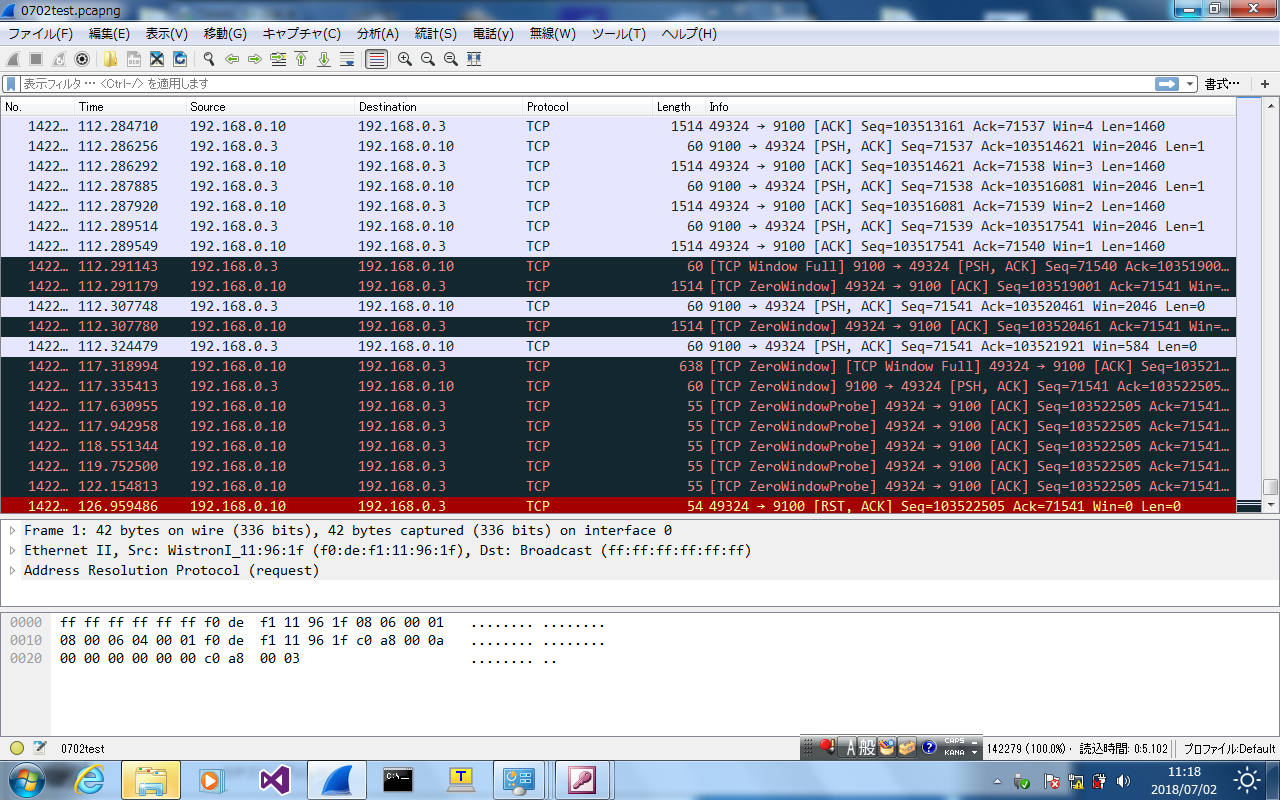
Task: Open Internet Explorer from the taskbar
Action: point(90,780)
